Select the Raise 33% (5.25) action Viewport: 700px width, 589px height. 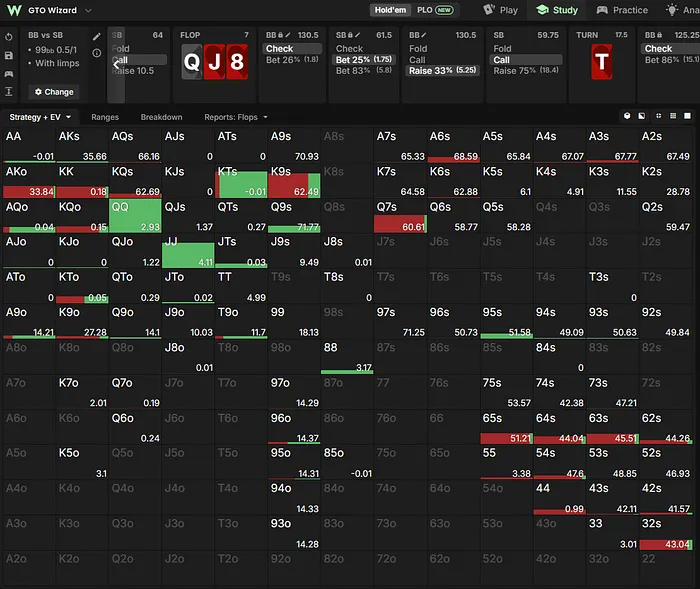click(443, 70)
